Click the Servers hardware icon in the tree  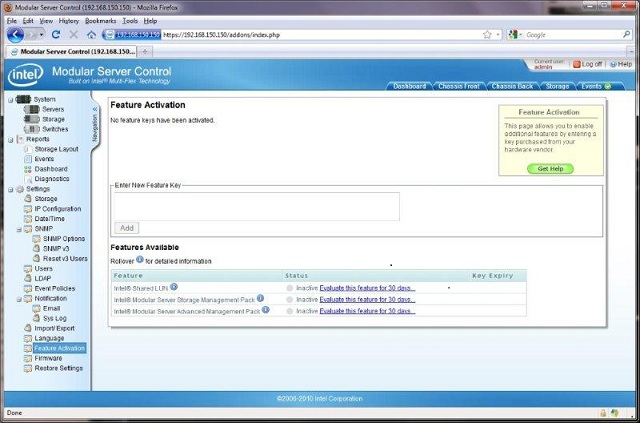click(31, 109)
